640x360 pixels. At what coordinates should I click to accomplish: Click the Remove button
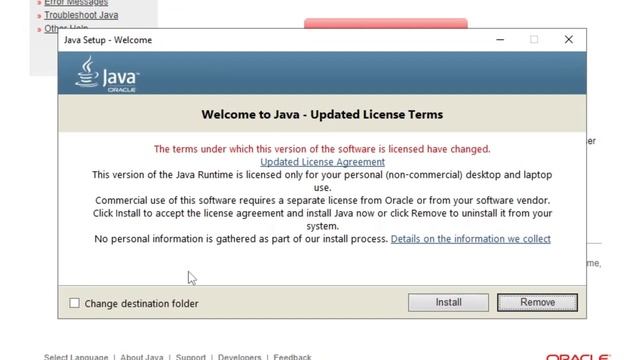tap(537, 302)
